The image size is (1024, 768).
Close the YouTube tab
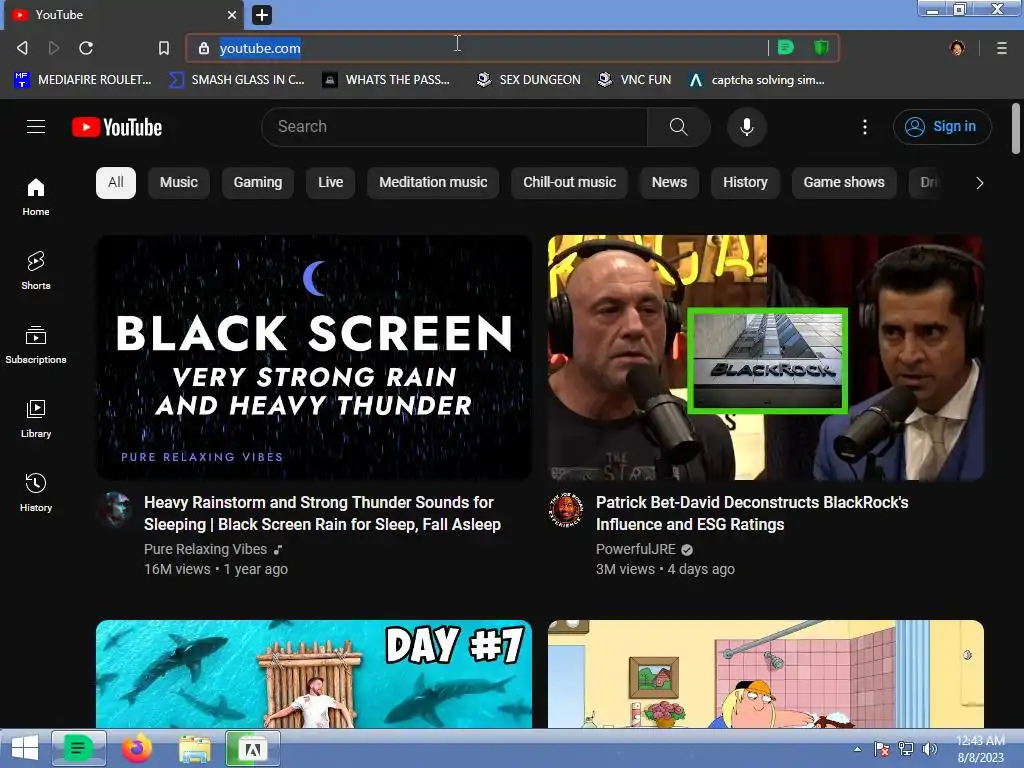point(232,14)
